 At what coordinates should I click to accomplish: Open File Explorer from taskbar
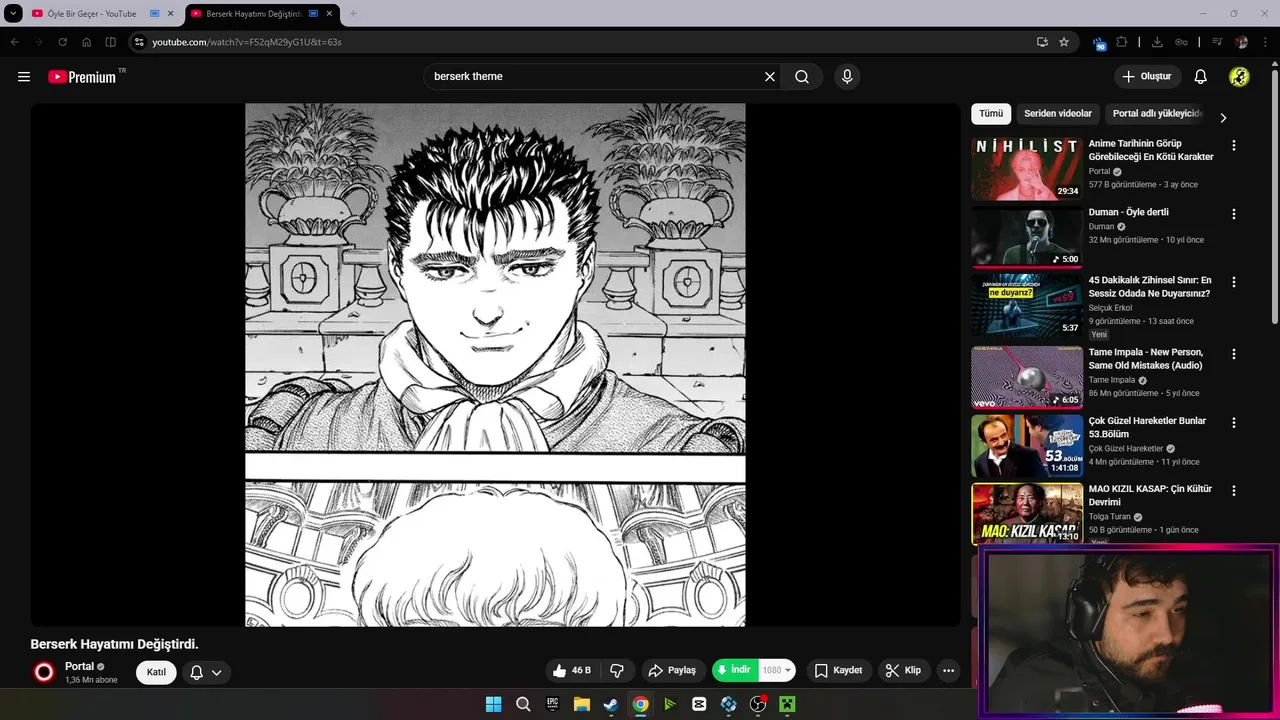pos(581,704)
